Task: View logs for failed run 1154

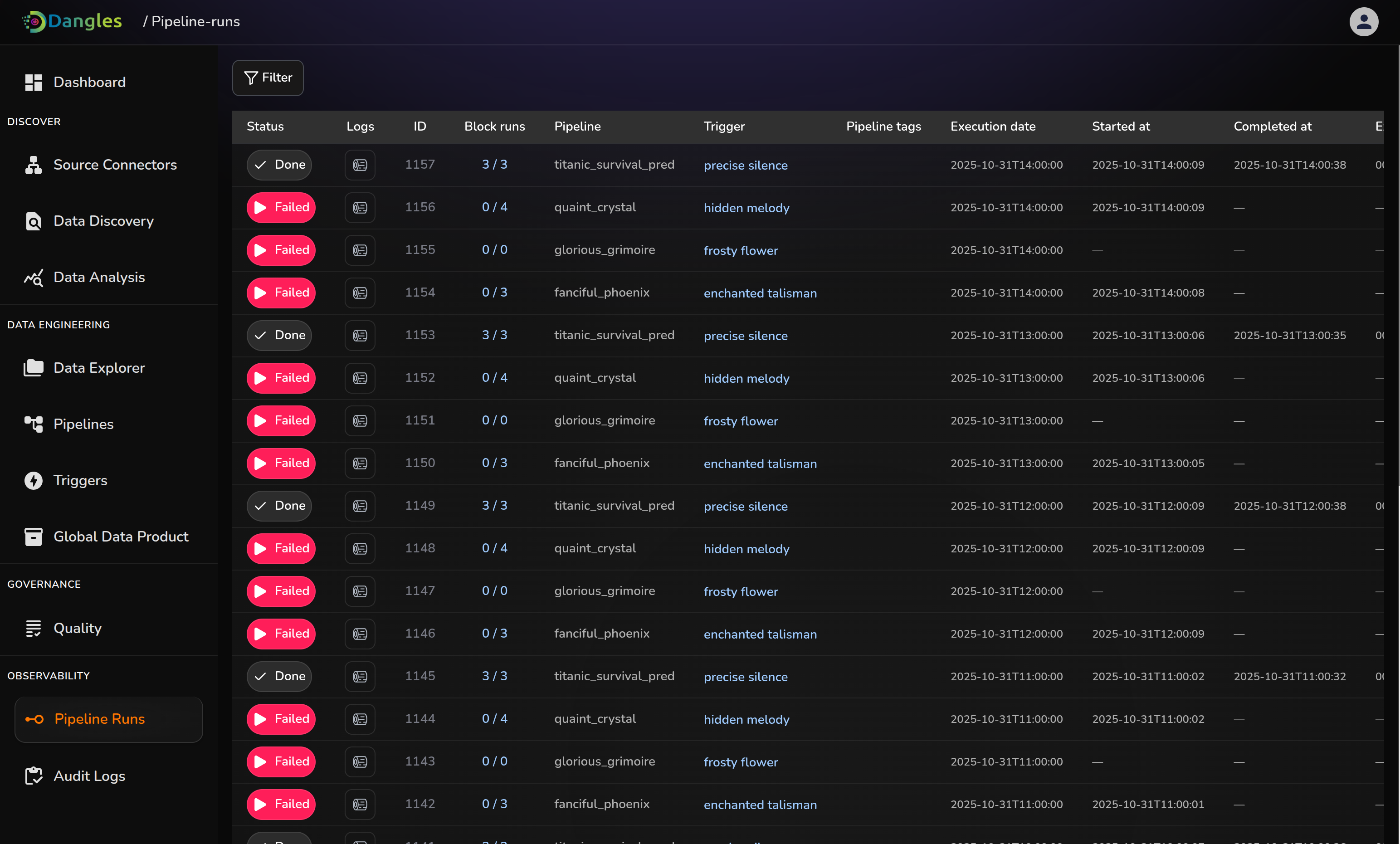Action: point(360,293)
